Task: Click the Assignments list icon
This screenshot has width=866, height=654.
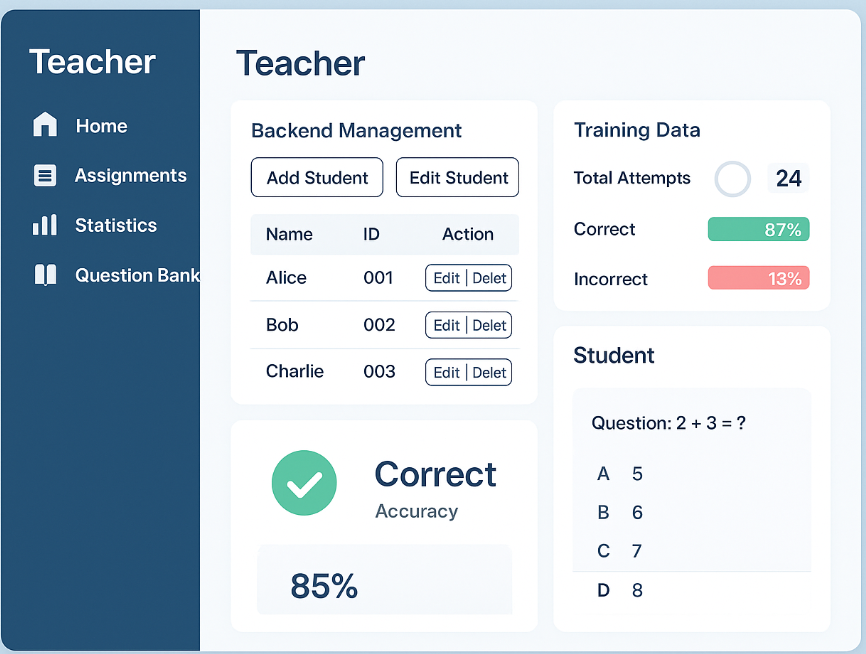Action: click(45, 175)
